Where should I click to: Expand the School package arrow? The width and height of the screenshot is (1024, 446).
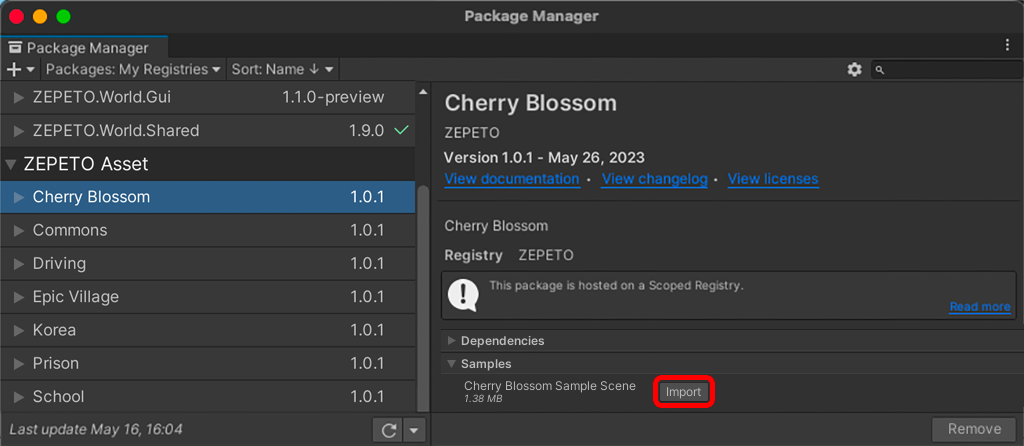(19, 397)
